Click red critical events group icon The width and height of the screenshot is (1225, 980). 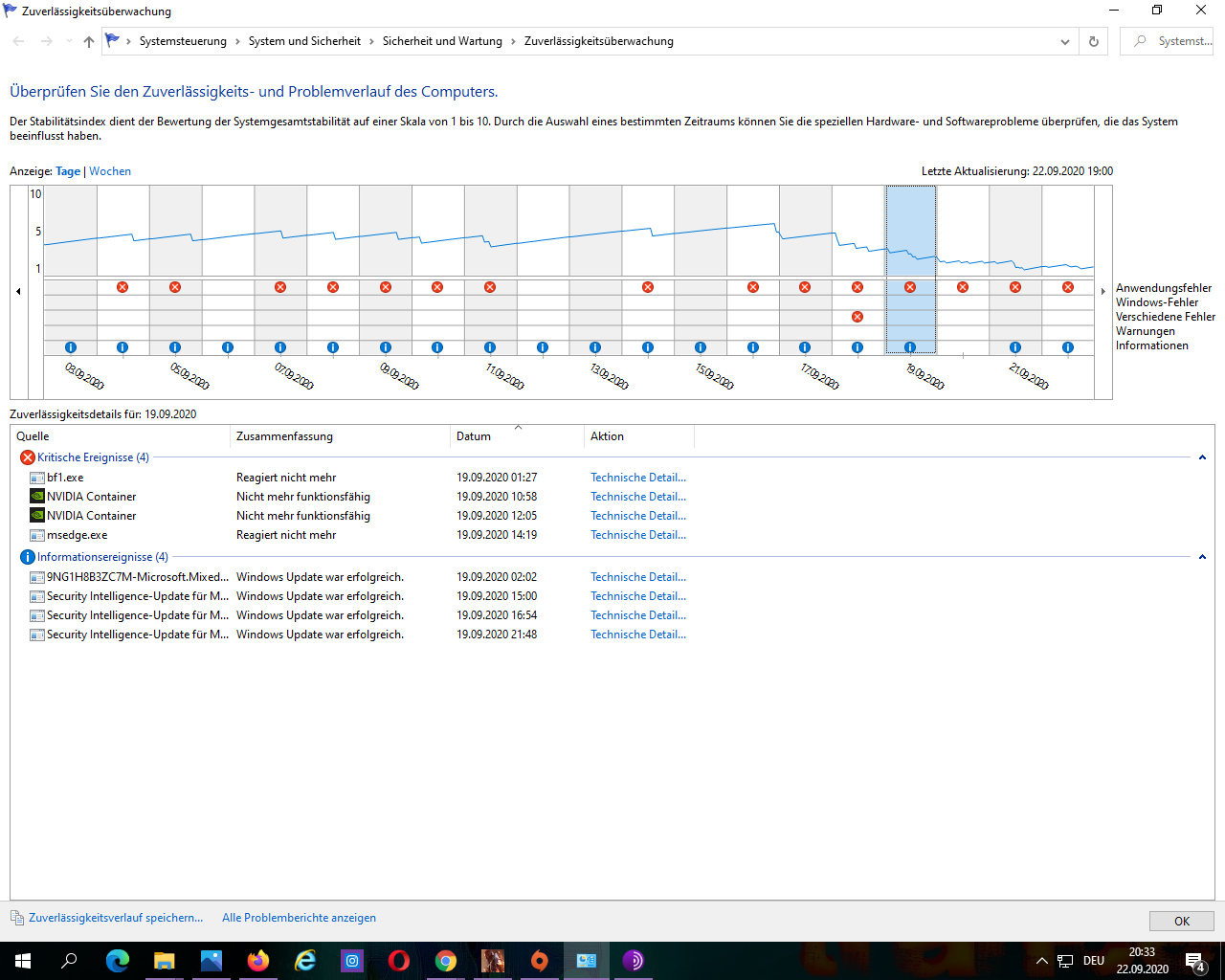(x=28, y=457)
